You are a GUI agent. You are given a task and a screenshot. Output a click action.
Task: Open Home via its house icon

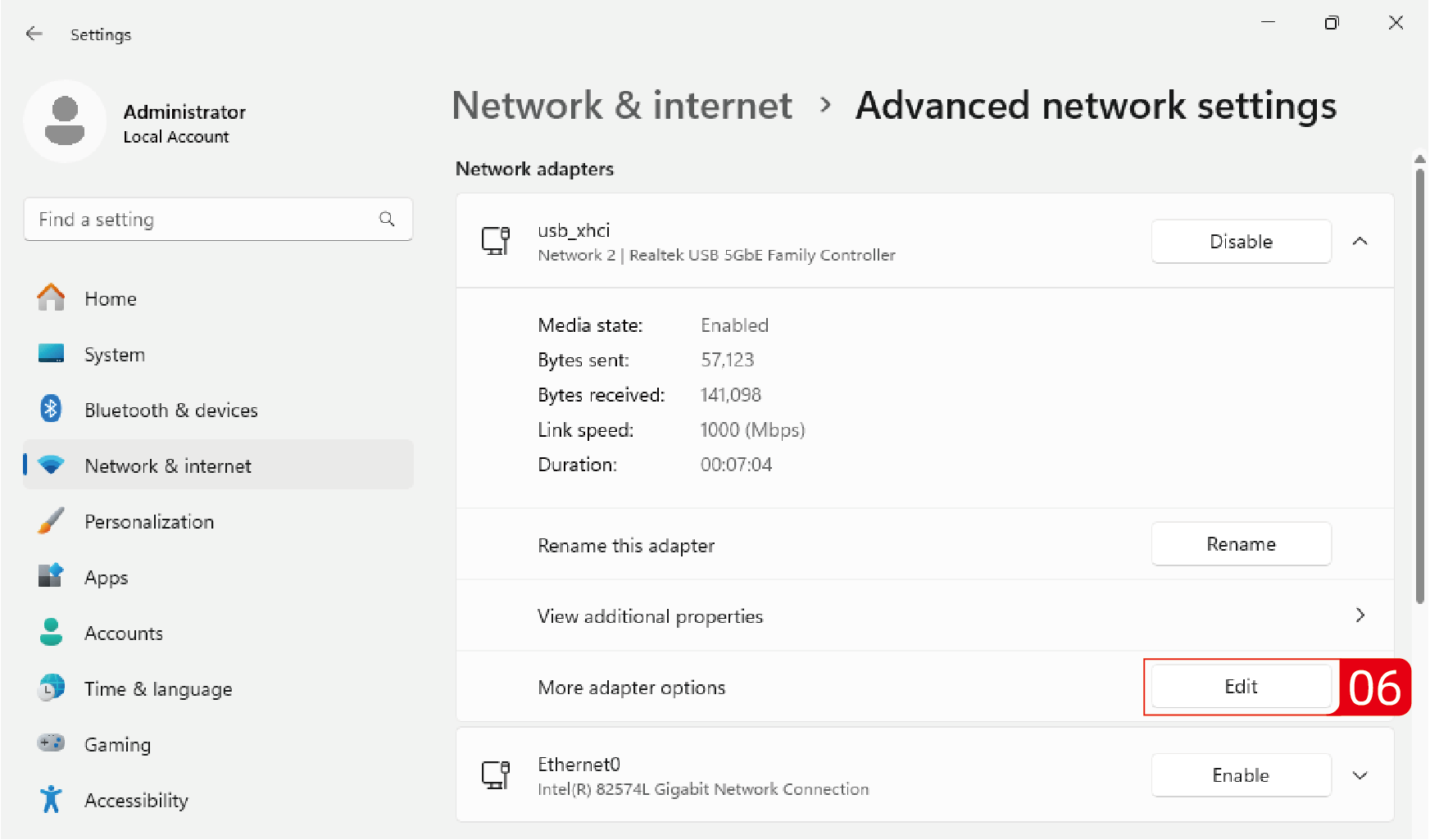click(51, 297)
